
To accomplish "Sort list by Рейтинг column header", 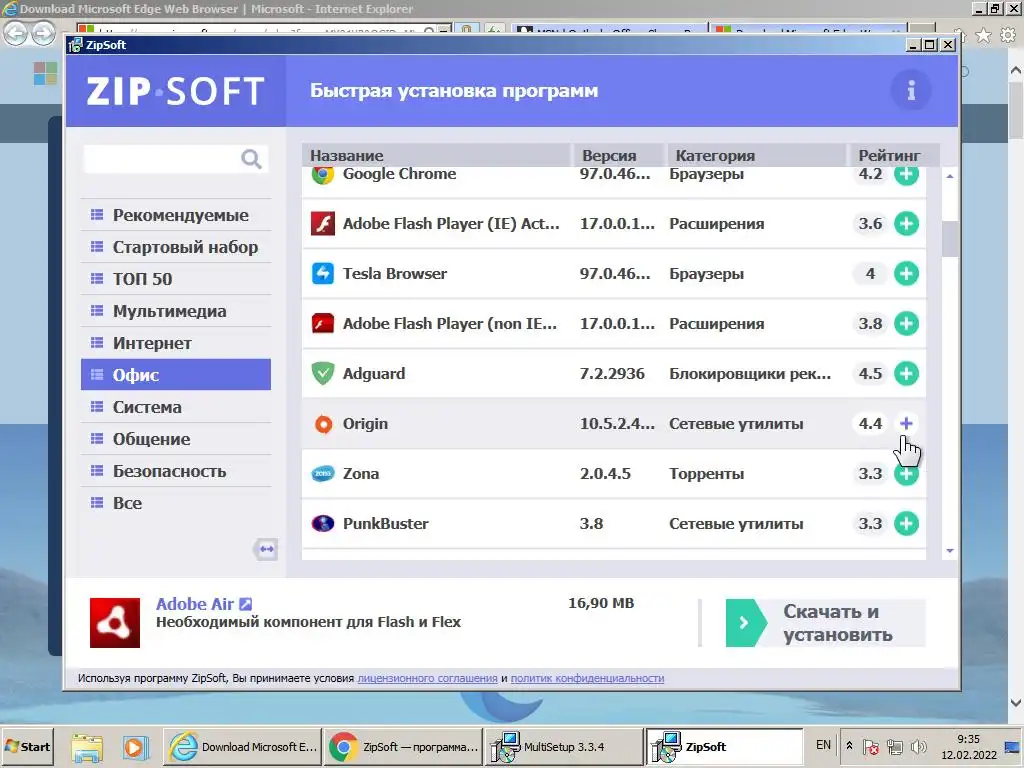I will pos(893,155).
